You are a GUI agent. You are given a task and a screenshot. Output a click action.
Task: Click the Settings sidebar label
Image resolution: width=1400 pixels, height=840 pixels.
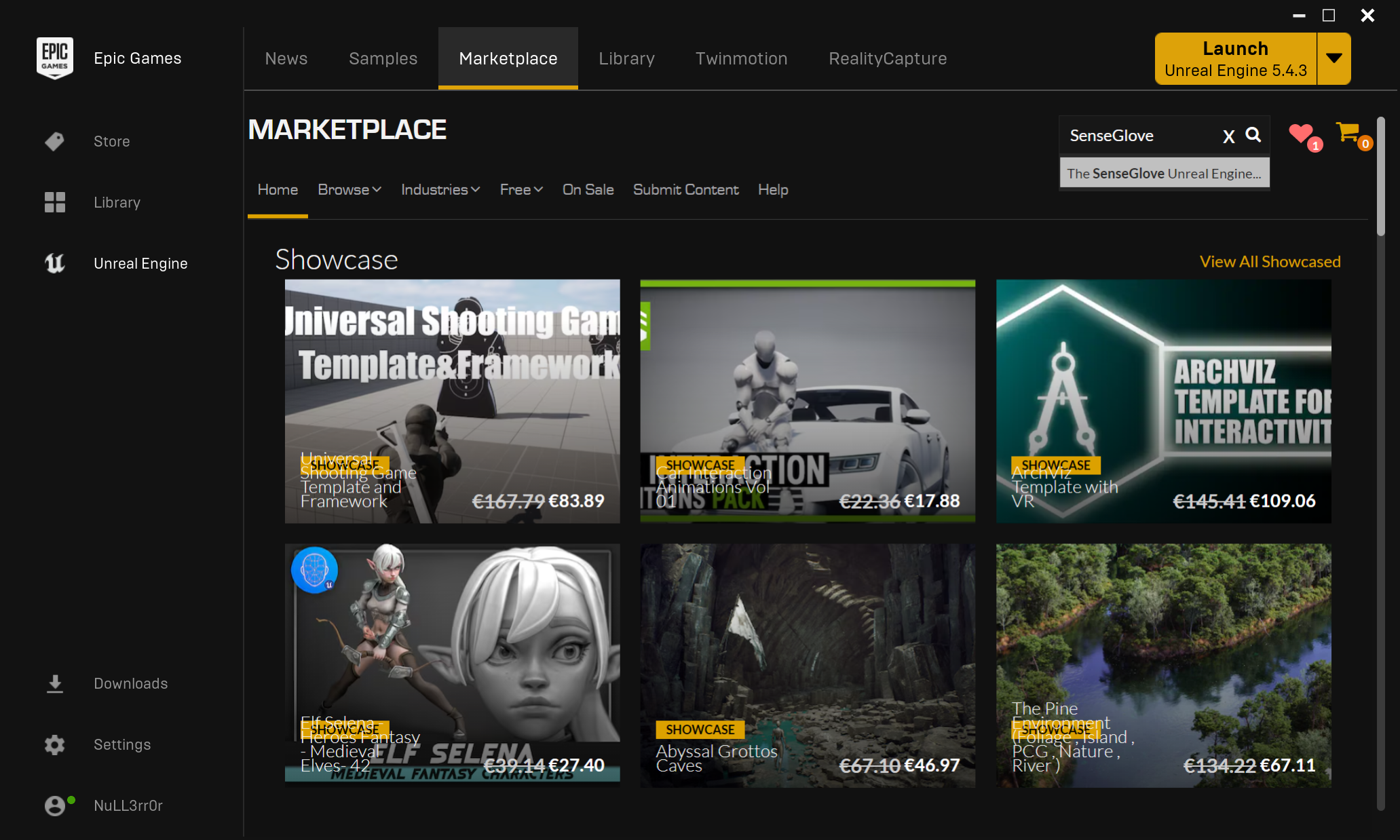click(x=122, y=744)
